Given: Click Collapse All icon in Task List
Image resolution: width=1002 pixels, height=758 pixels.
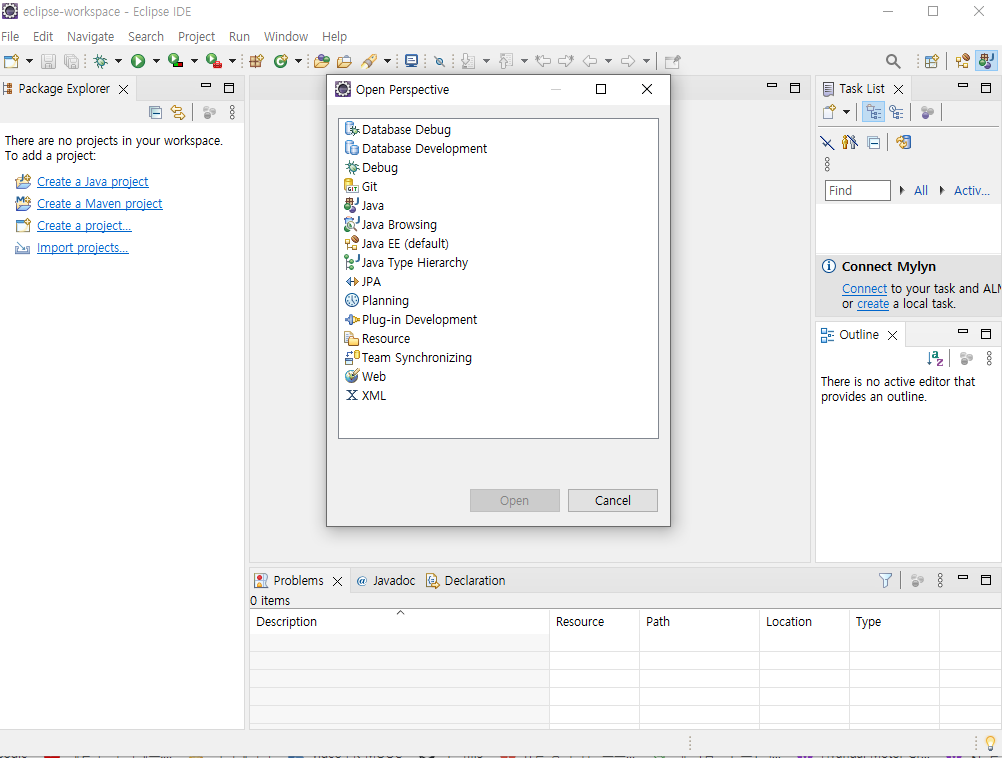Looking at the screenshot, I should tap(874, 143).
